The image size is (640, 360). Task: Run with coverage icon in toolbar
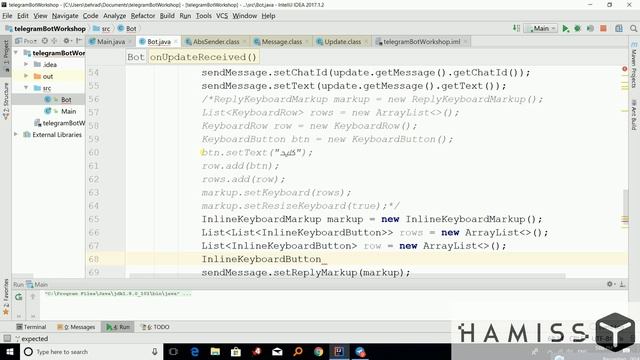tap(590, 29)
